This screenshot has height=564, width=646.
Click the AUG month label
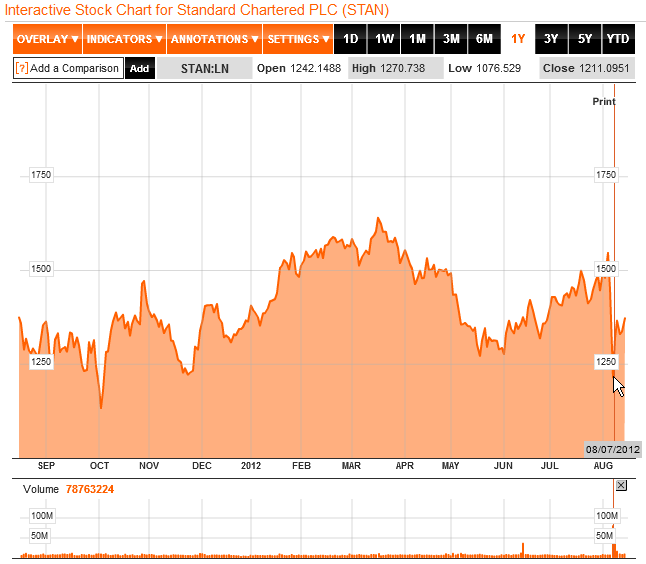603,466
